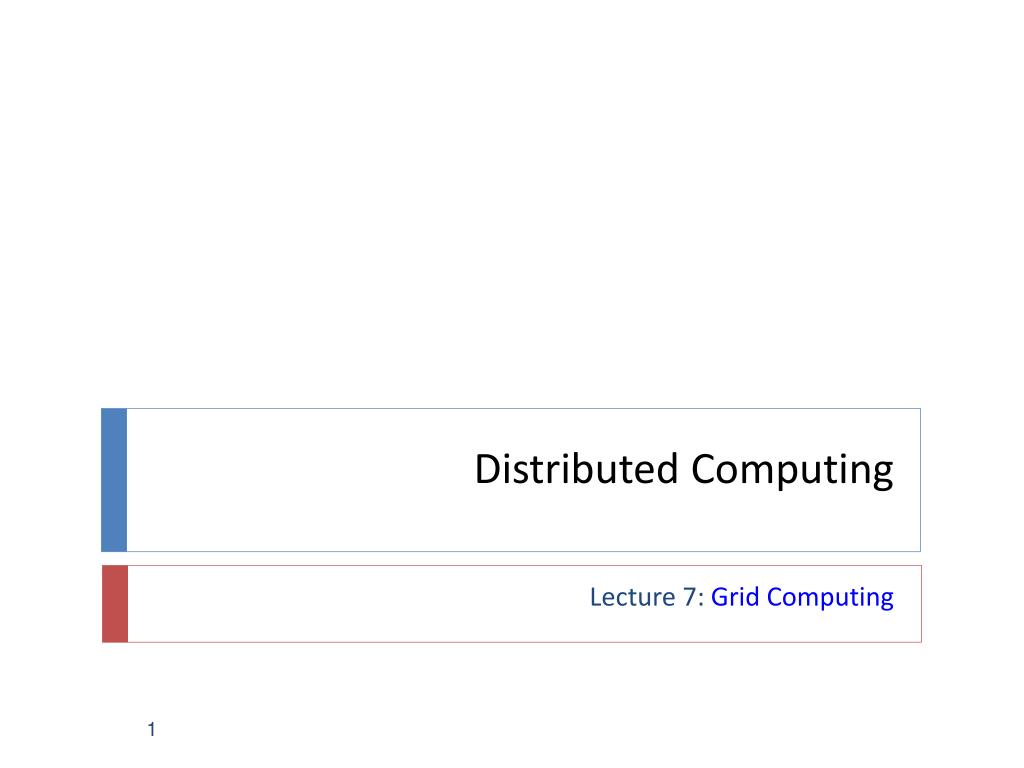Click the word 'Lecture' in the subtitle
This screenshot has height=768, width=1024.
coord(633,597)
